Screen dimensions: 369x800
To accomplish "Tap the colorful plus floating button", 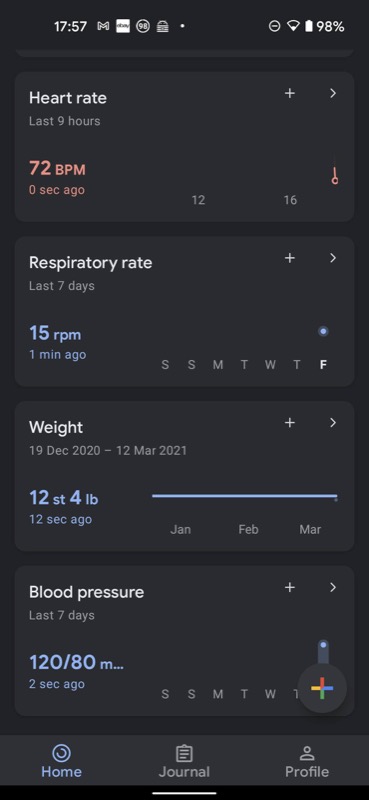I will point(322,688).
